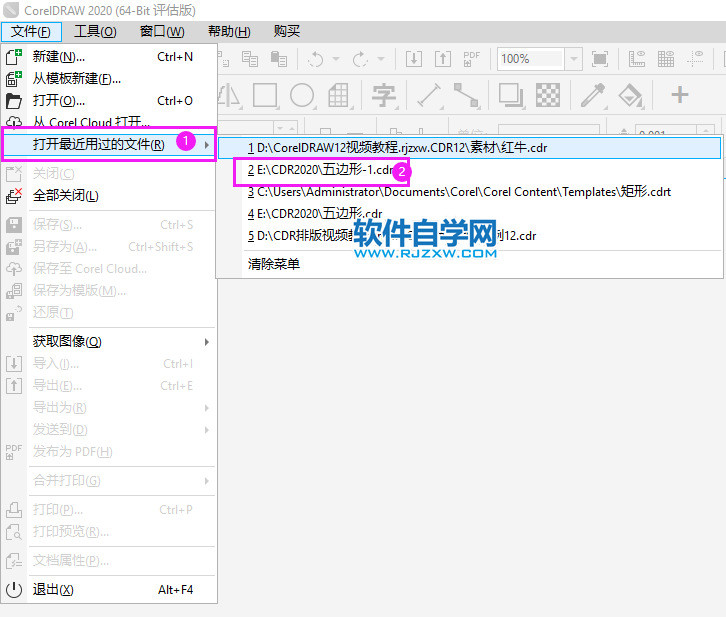Open the zoom level dropdown arrow

(x=574, y=59)
